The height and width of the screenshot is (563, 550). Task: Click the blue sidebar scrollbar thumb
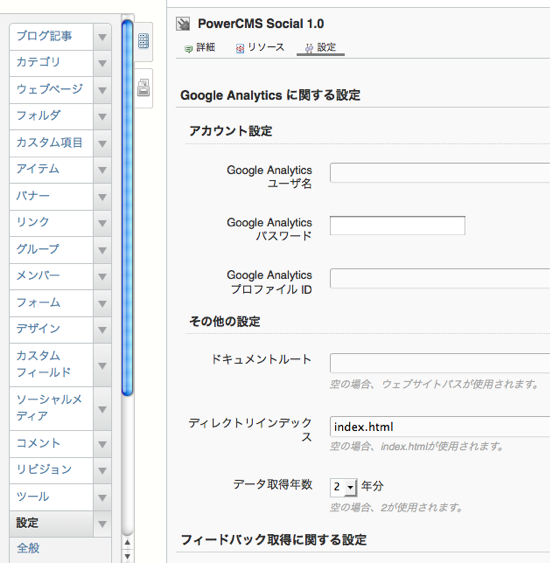tap(127, 208)
